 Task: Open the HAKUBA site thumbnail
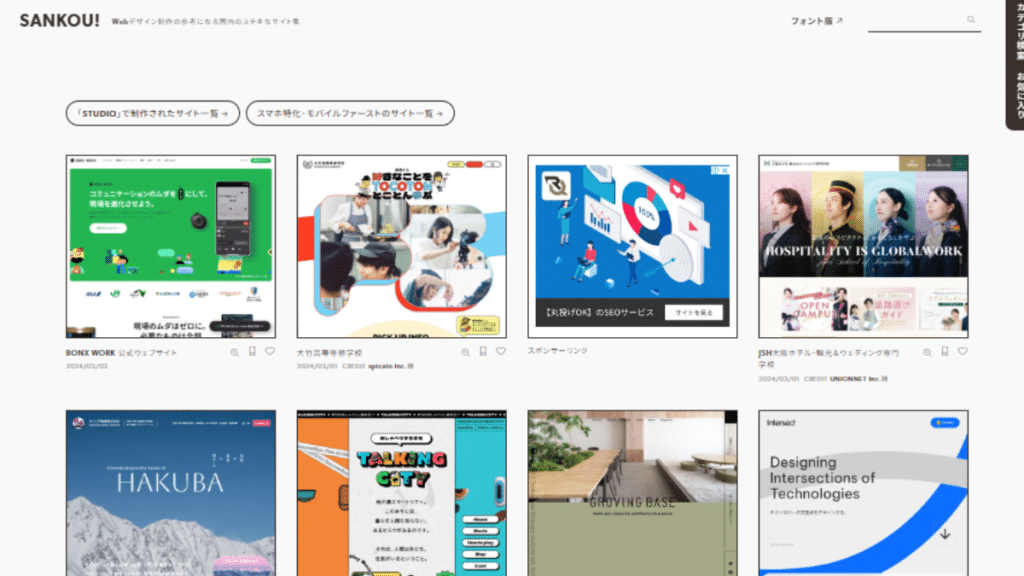[x=171, y=492]
